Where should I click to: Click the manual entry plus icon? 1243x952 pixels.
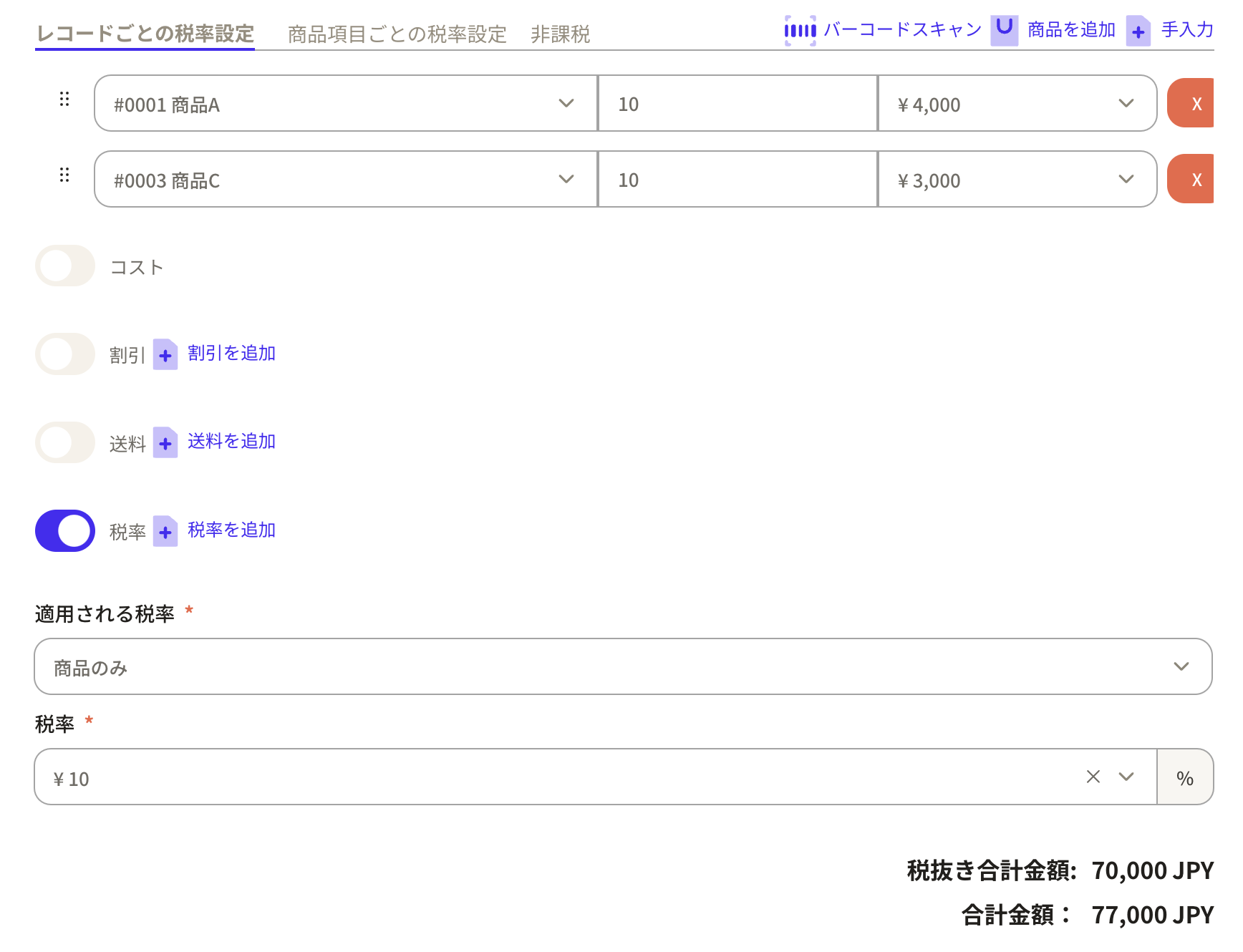pyautogui.click(x=1138, y=31)
